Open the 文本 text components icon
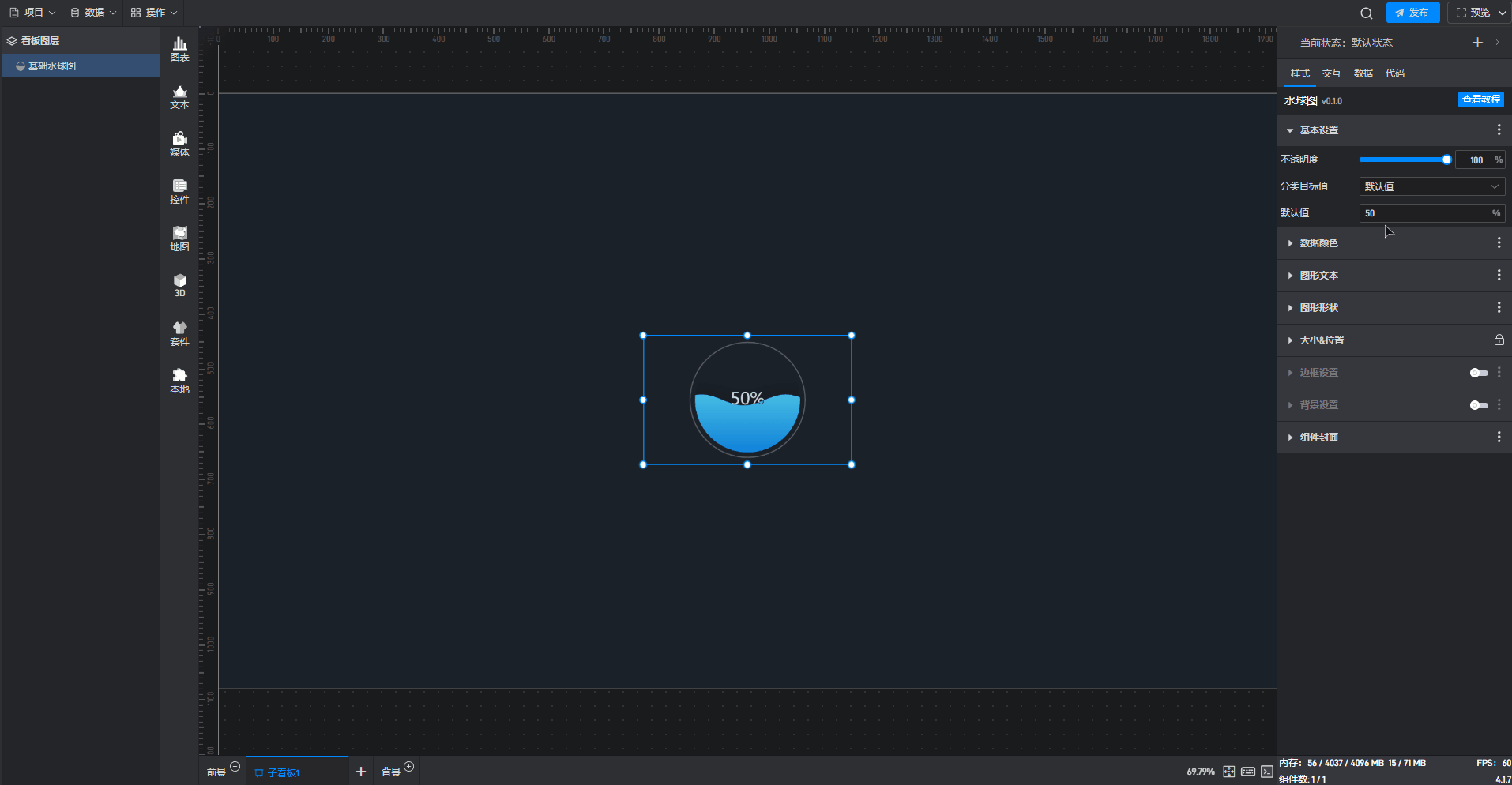This screenshot has height=785, width=1512. [x=179, y=96]
